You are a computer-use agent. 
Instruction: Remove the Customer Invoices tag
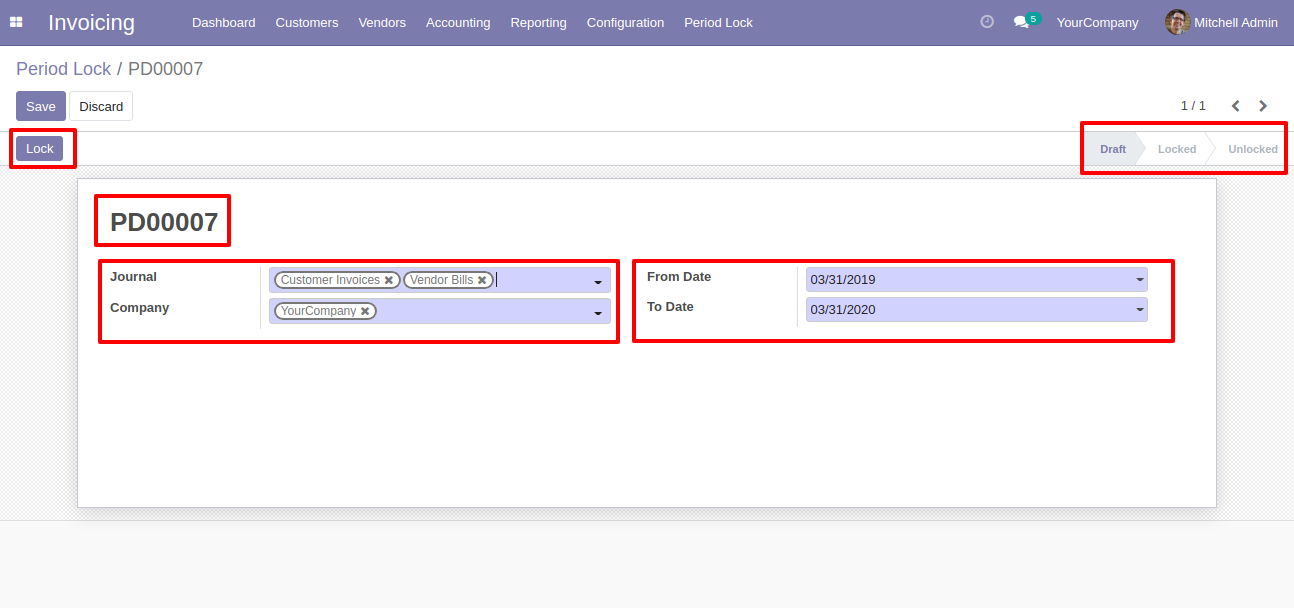[x=389, y=281]
